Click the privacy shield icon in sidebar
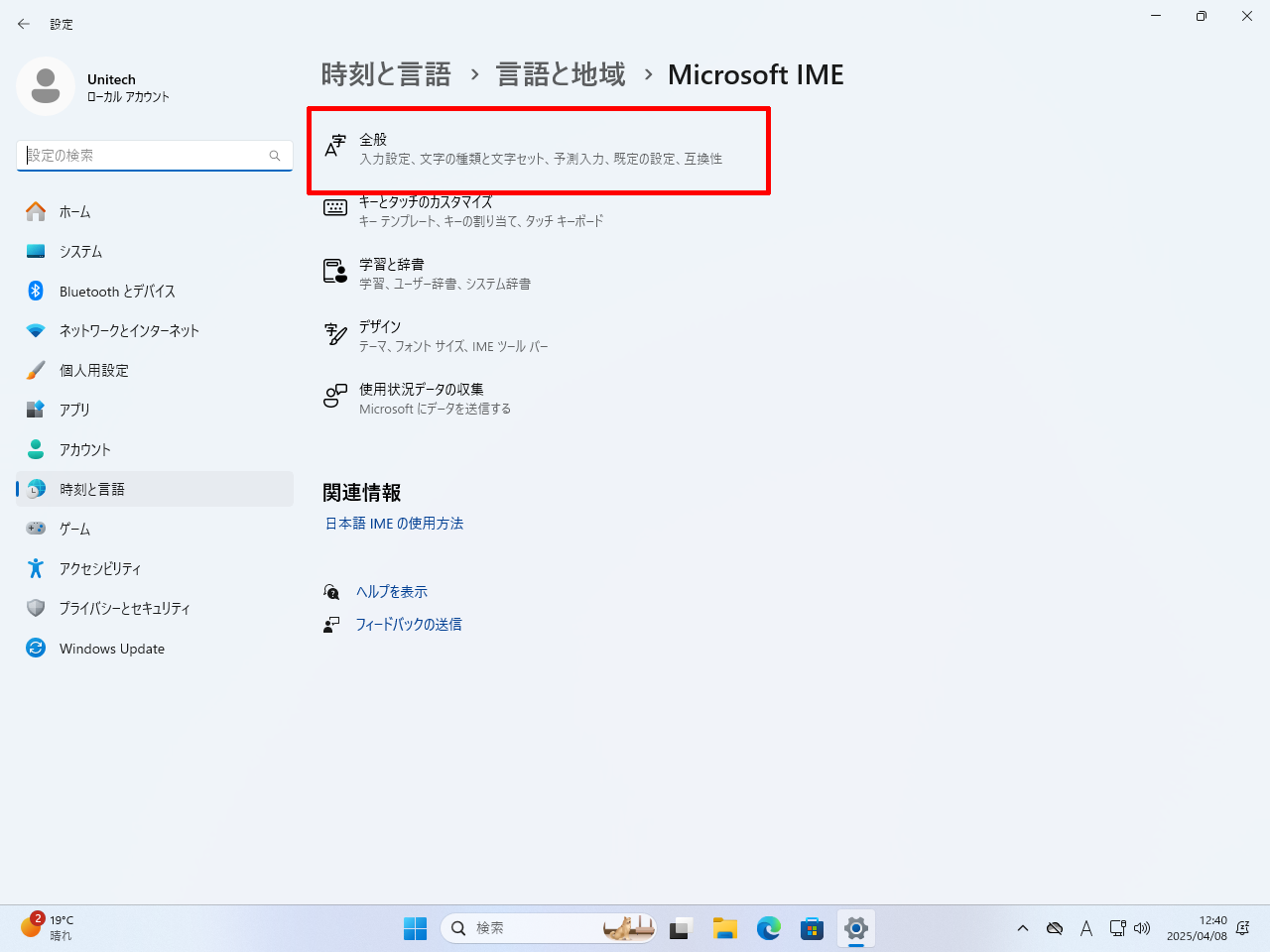Image resolution: width=1270 pixels, height=952 pixels. (x=36, y=608)
